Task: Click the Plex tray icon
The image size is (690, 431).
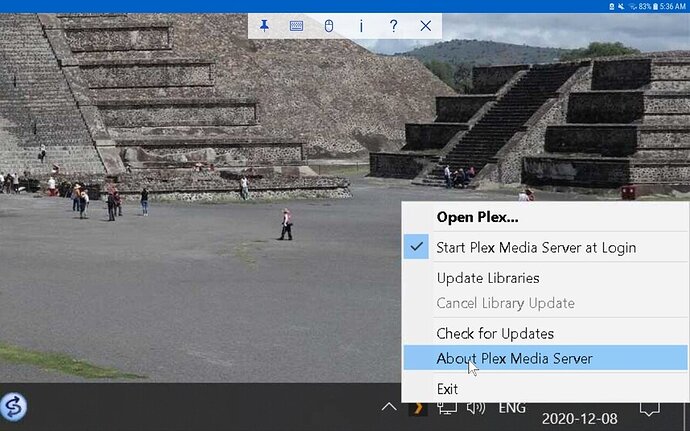Action: (x=418, y=408)
